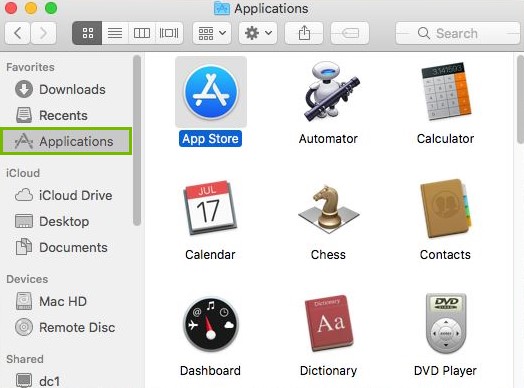Switch to icon view

point(88,33)
